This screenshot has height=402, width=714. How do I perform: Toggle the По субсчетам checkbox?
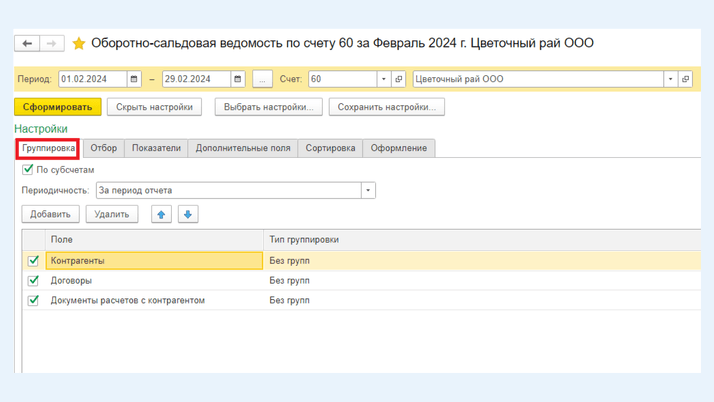pos(28,169)
